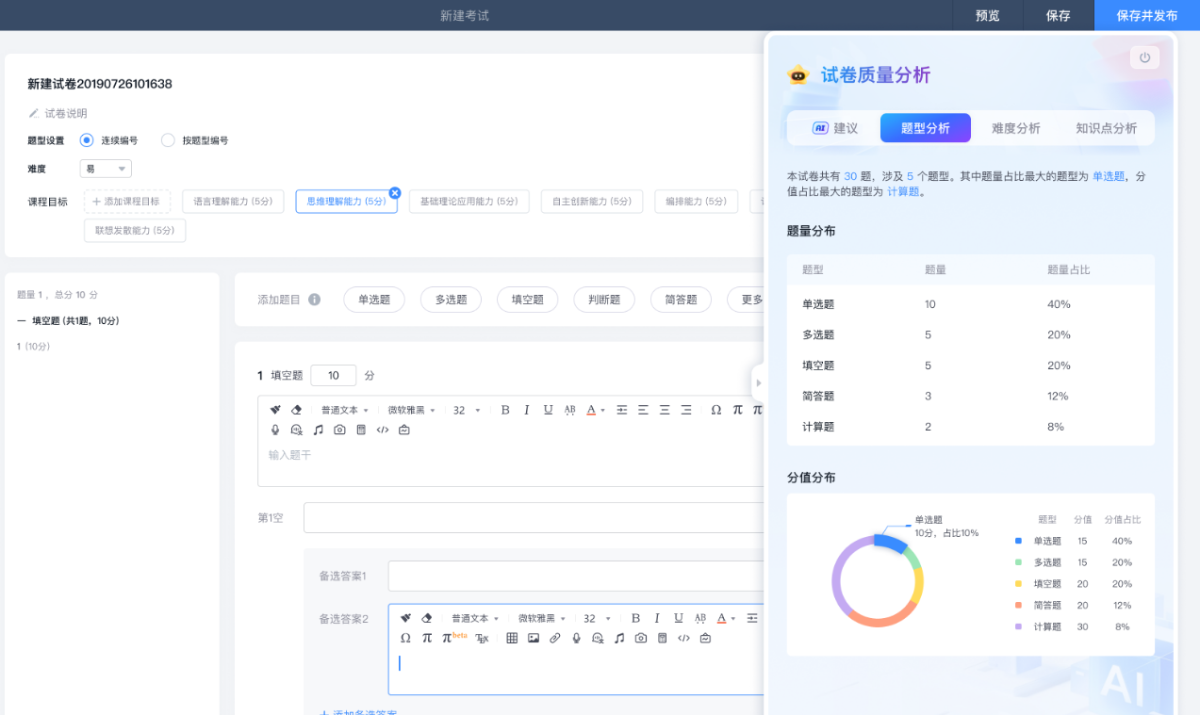Select the 连续编号 radio button
The height and width of the screenshot is (715, 1200).
pos(86,140)
